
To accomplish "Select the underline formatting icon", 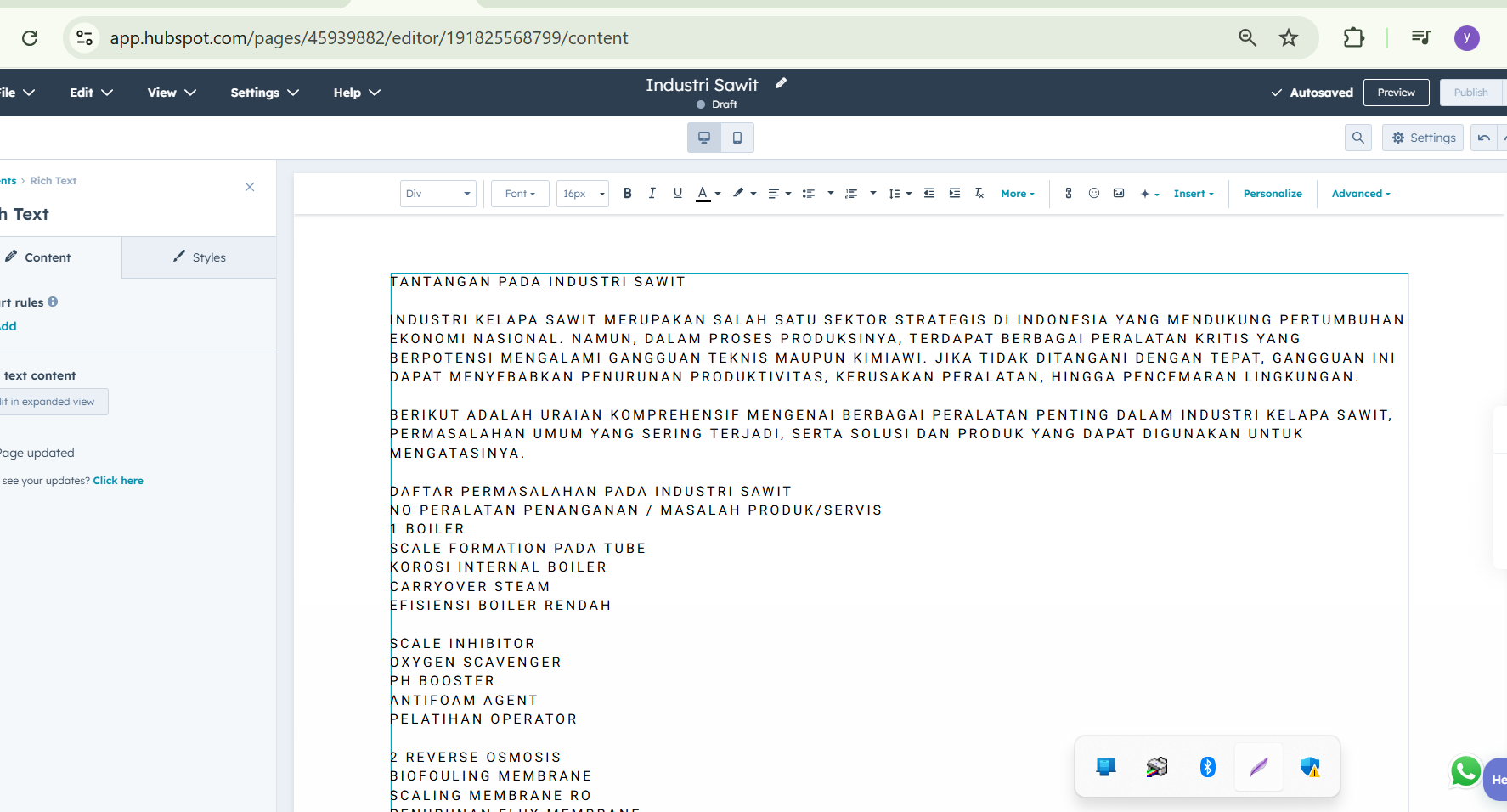I will pyautogui.click(x=677, y=193).
